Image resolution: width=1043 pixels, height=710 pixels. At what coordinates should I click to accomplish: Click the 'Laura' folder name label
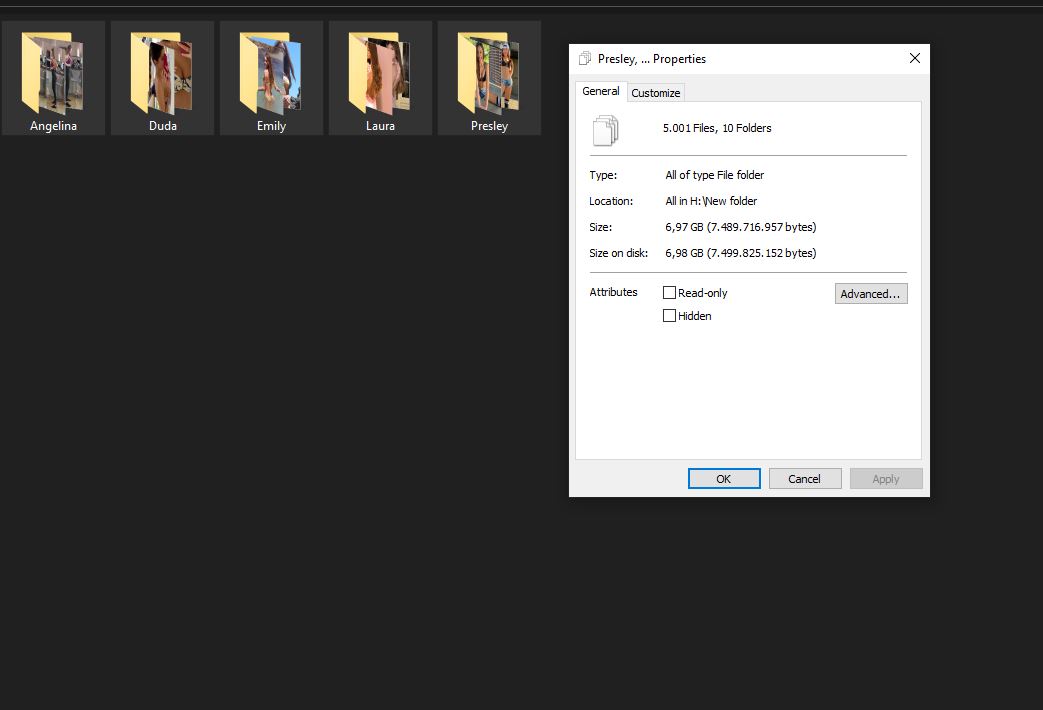click(x=380, y=126)
